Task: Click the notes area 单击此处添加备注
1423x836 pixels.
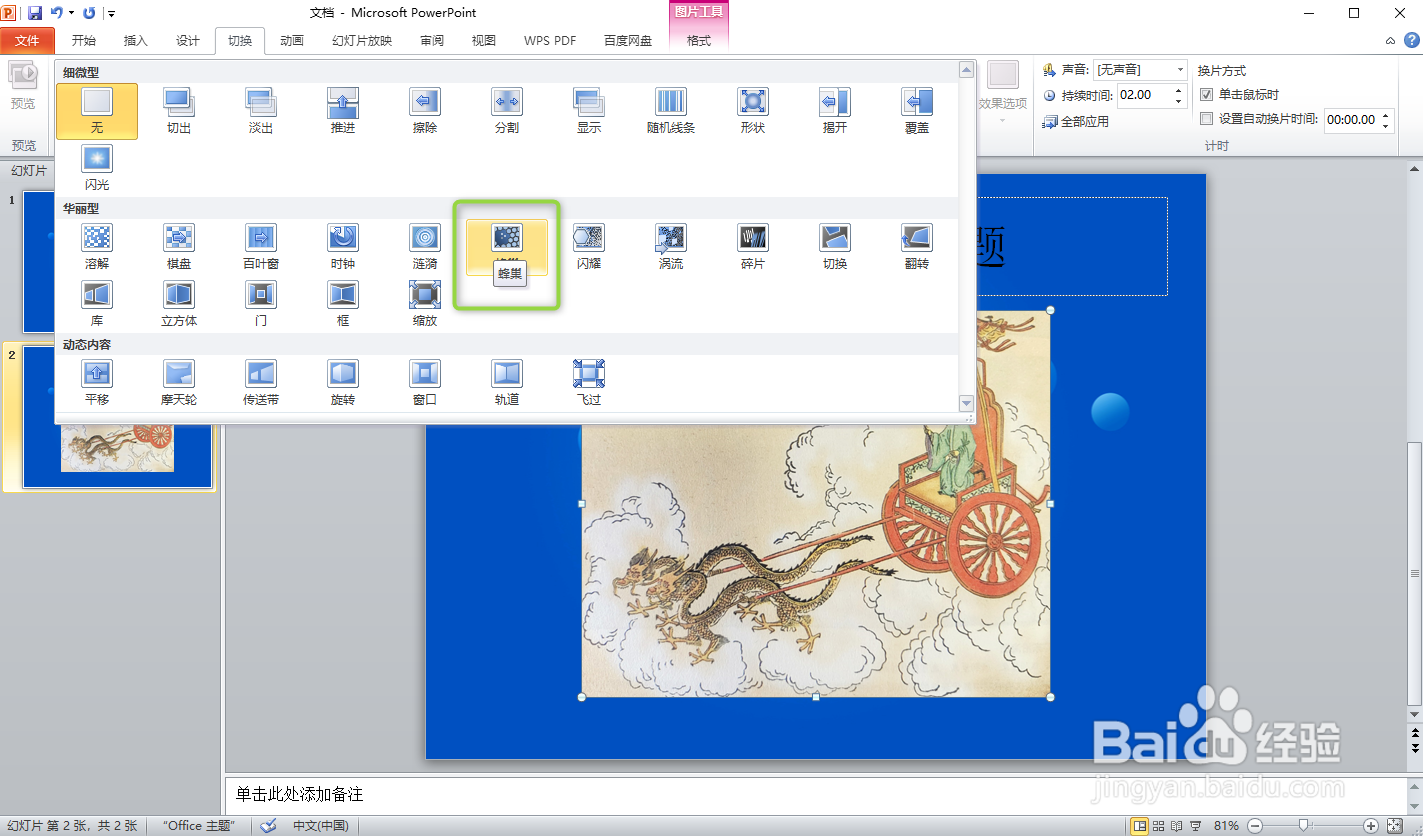Action: [x=815, y=795]
